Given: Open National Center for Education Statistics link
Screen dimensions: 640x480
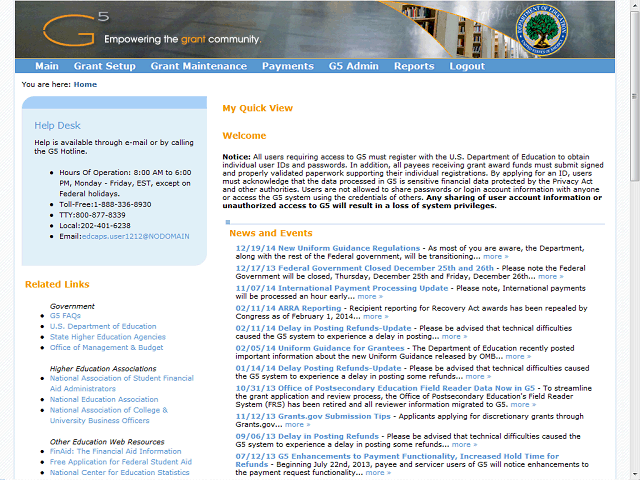Looking at the screenshot, I should pos(120,472).
